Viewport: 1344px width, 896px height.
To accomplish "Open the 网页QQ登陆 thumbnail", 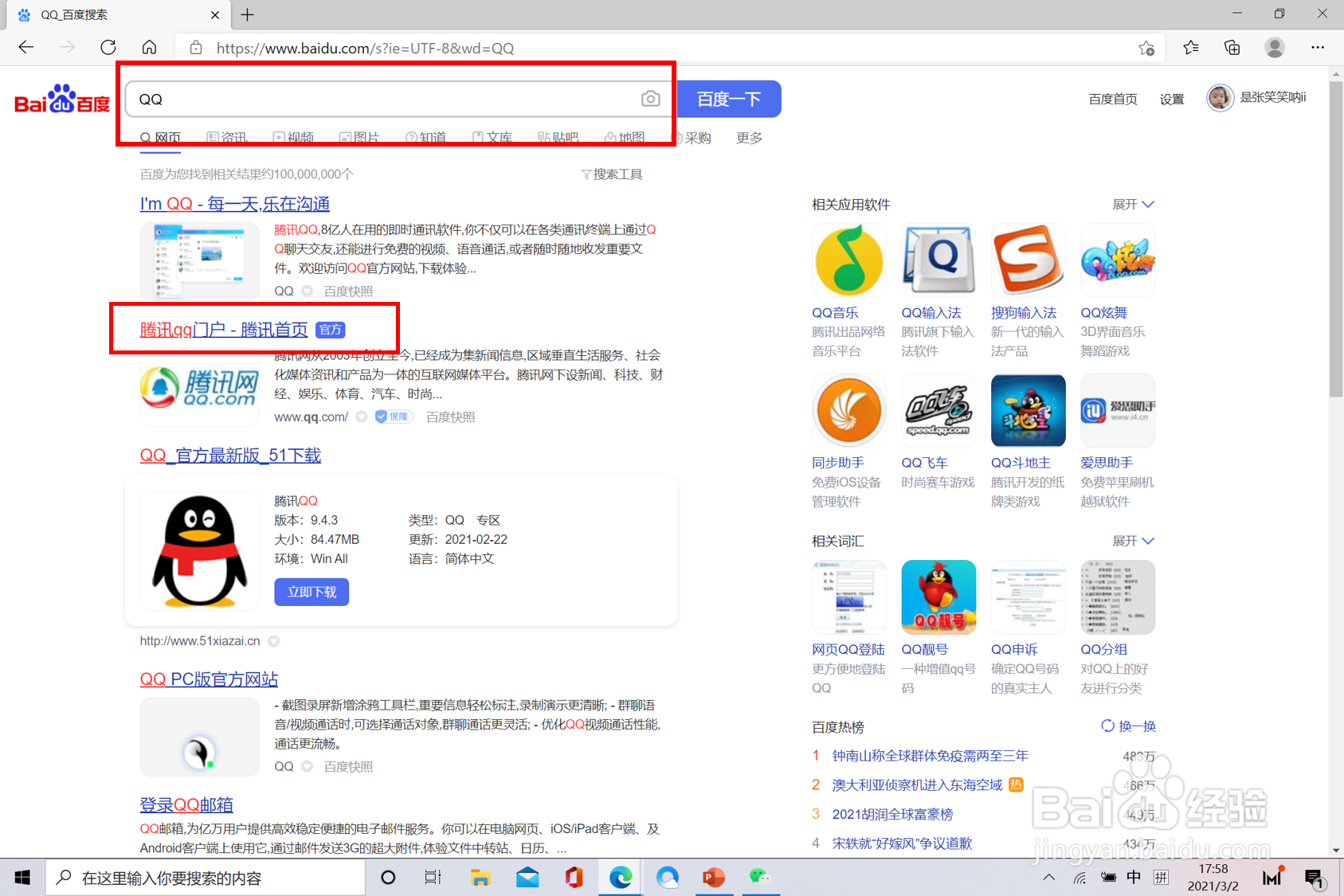I will click(x=848, y=597).
